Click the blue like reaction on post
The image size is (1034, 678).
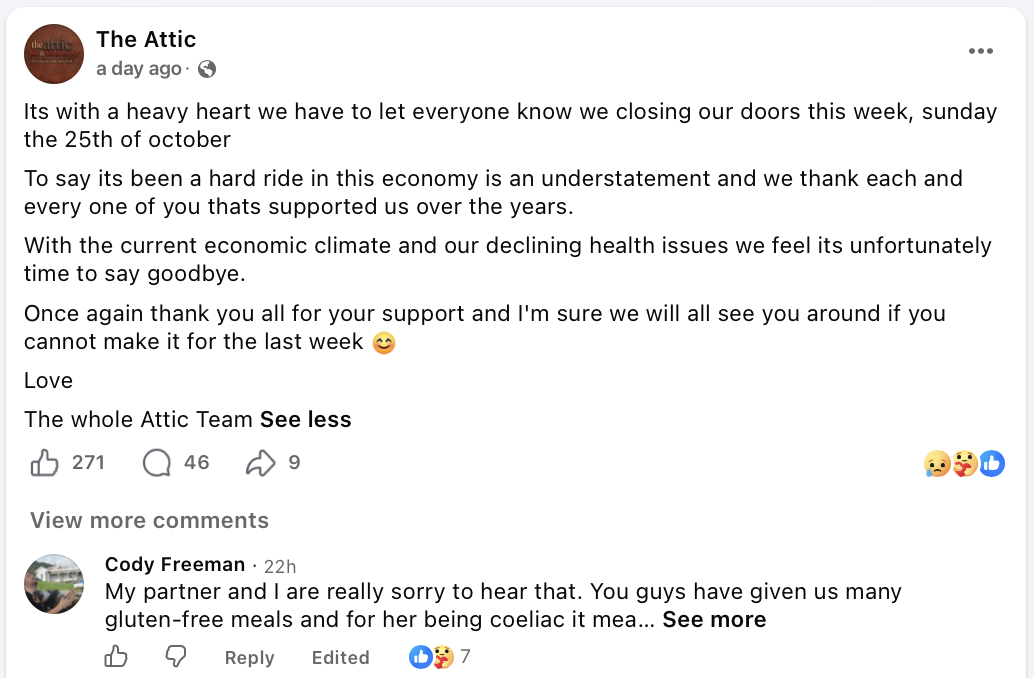click(992, 464)
